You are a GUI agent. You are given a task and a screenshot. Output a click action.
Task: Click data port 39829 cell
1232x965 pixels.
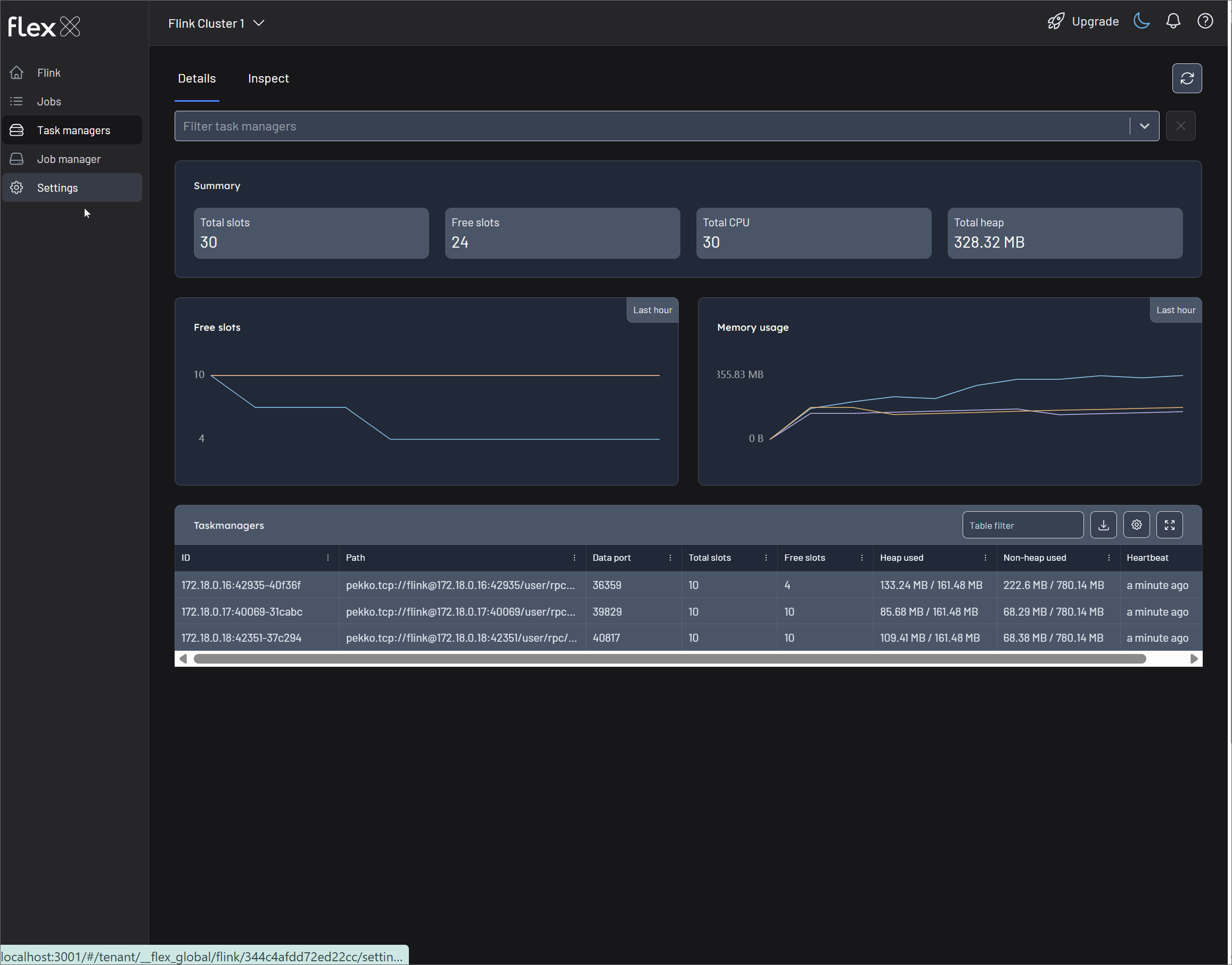click(x=634, y=612)
